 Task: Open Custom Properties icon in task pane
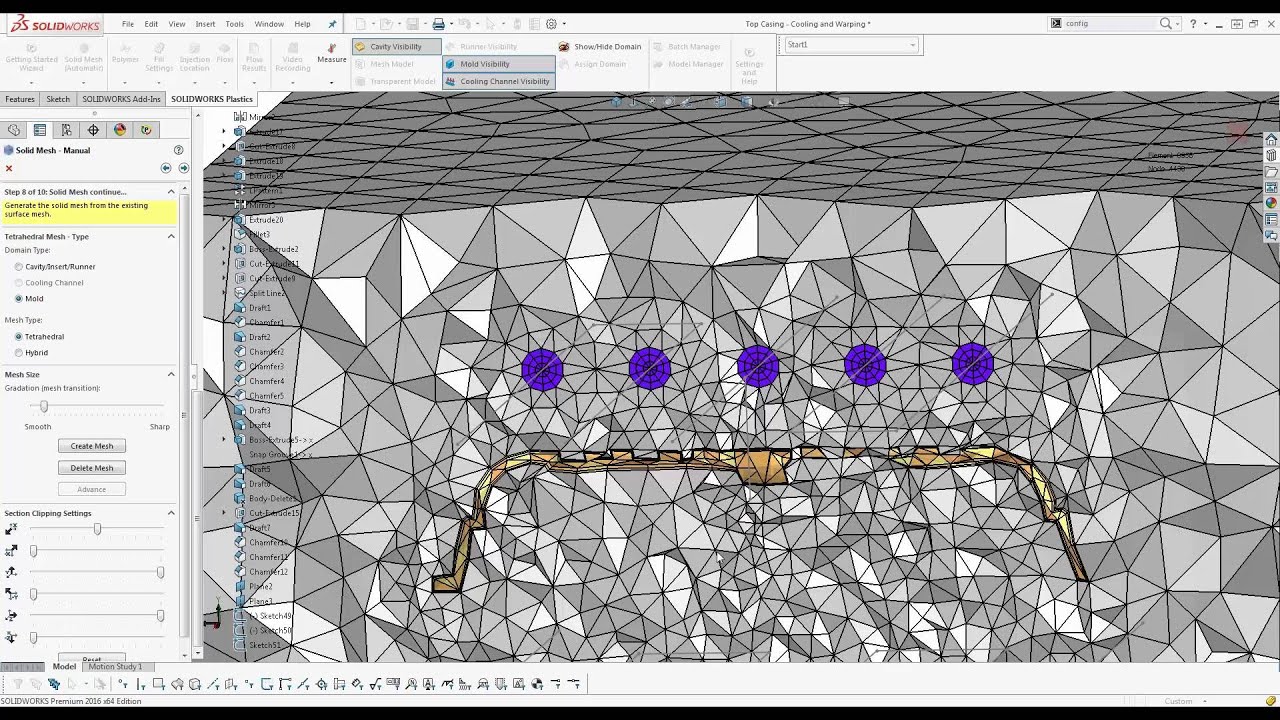(x=1271, y=220)
